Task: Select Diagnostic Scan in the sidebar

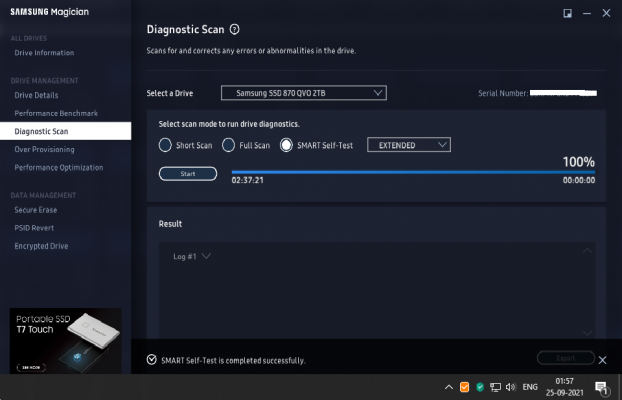Action: (65, 131)
